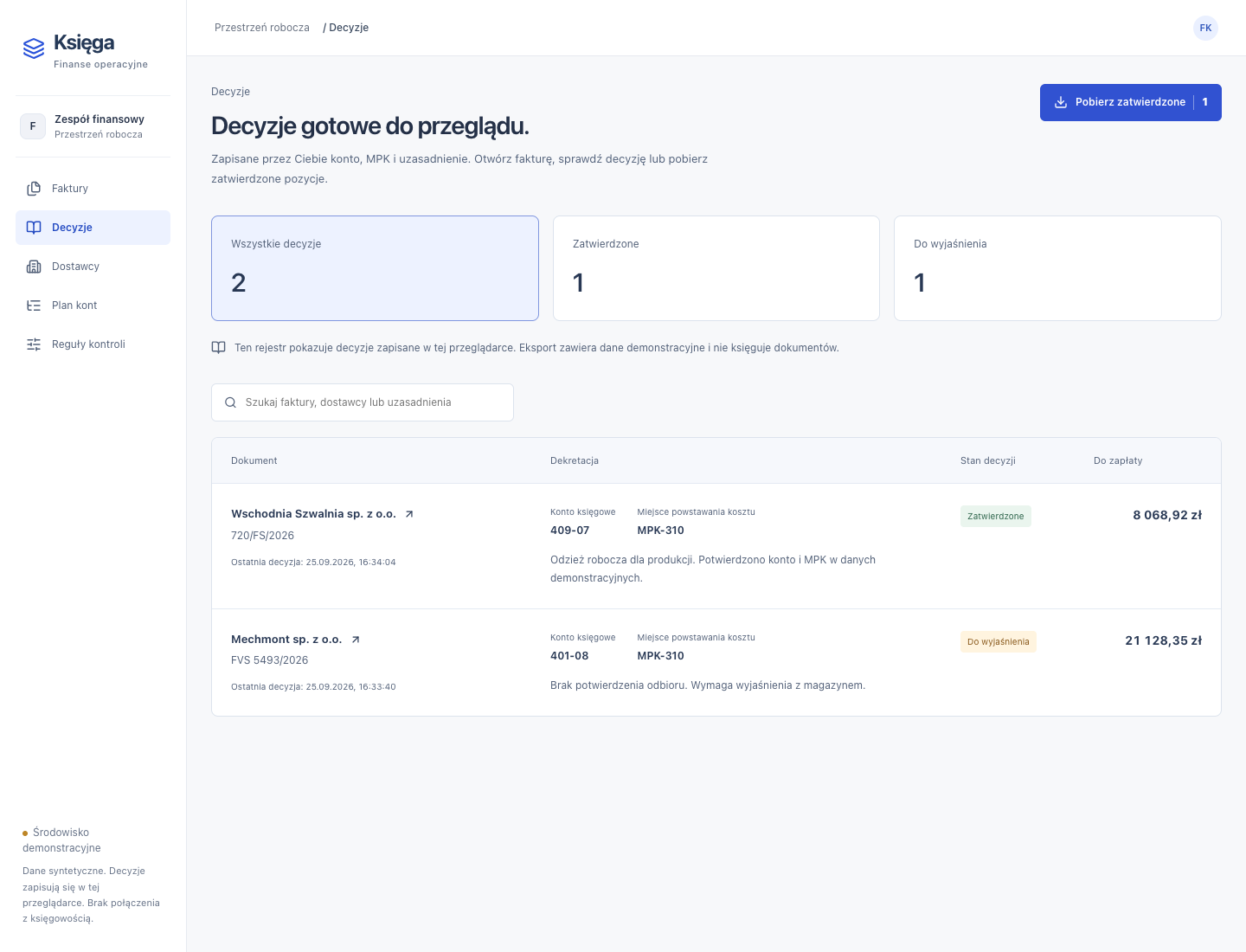This screenshot has width=1246, height=952.
Task: Open Mechmont invoice via arrow icon
Action: click(x=356, y=640)
